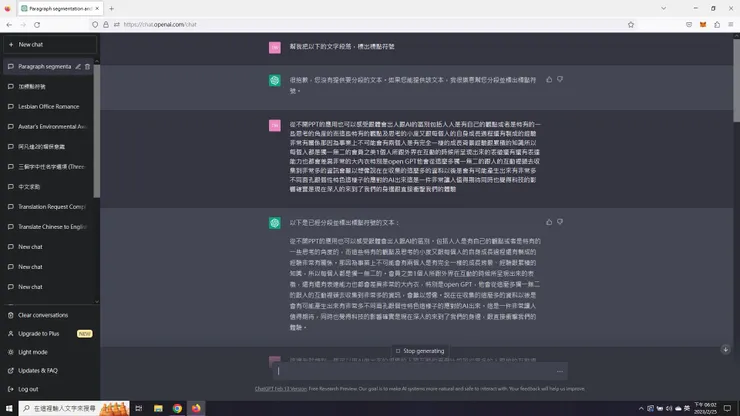
Task: Open the list all tabs dropdown
Action: [x=664, y=8]
